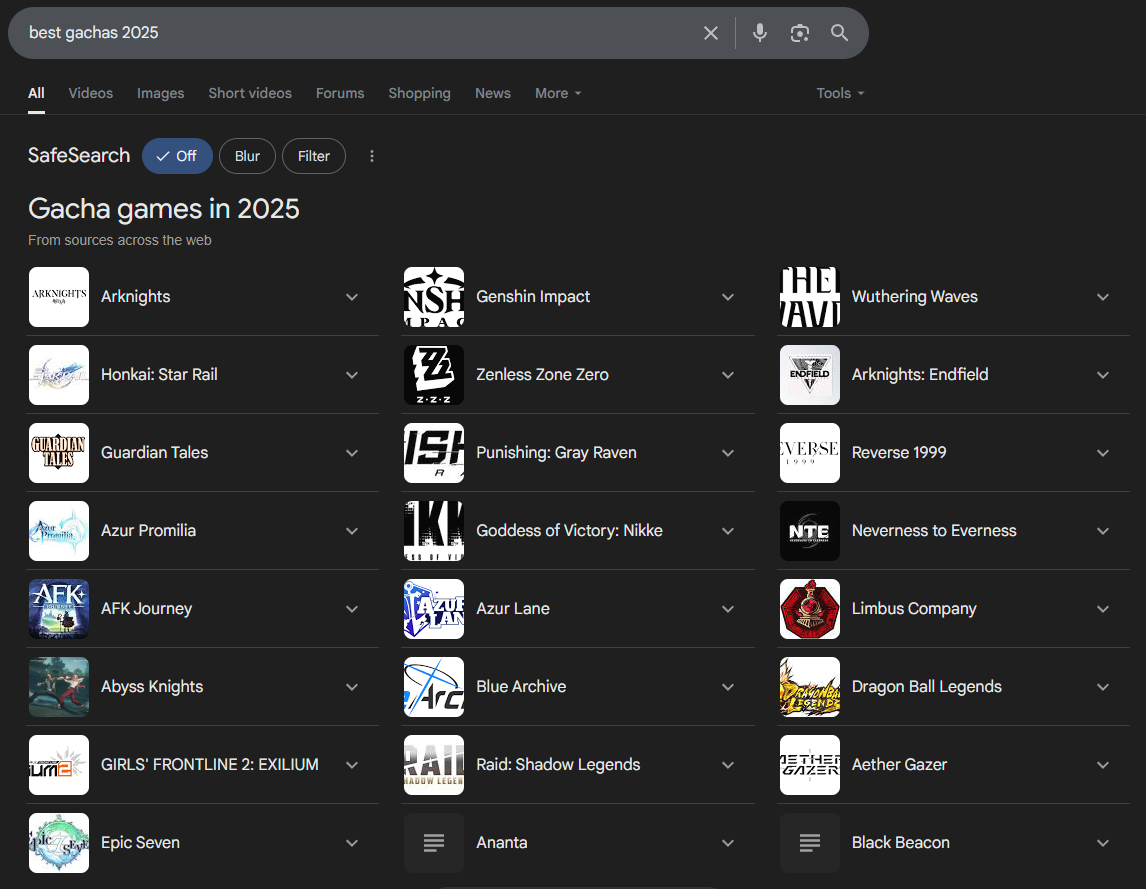Viewport: 1146px width, 889px height.
Task: Click the magnifying glass search icon
Action: (x=839, y=33)
